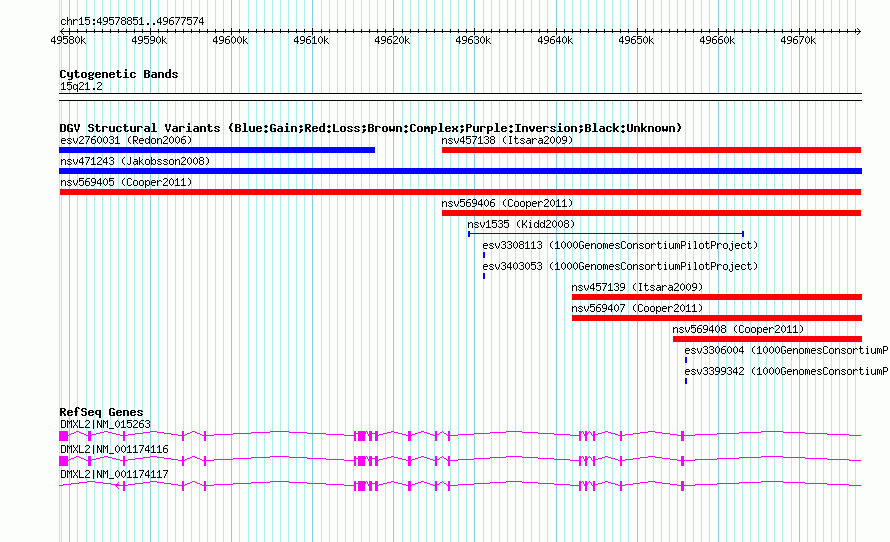This screenshot has height=542, width=890.
Task: Click the esv3308113 small blue variant marker
Action: coord(484,255)
